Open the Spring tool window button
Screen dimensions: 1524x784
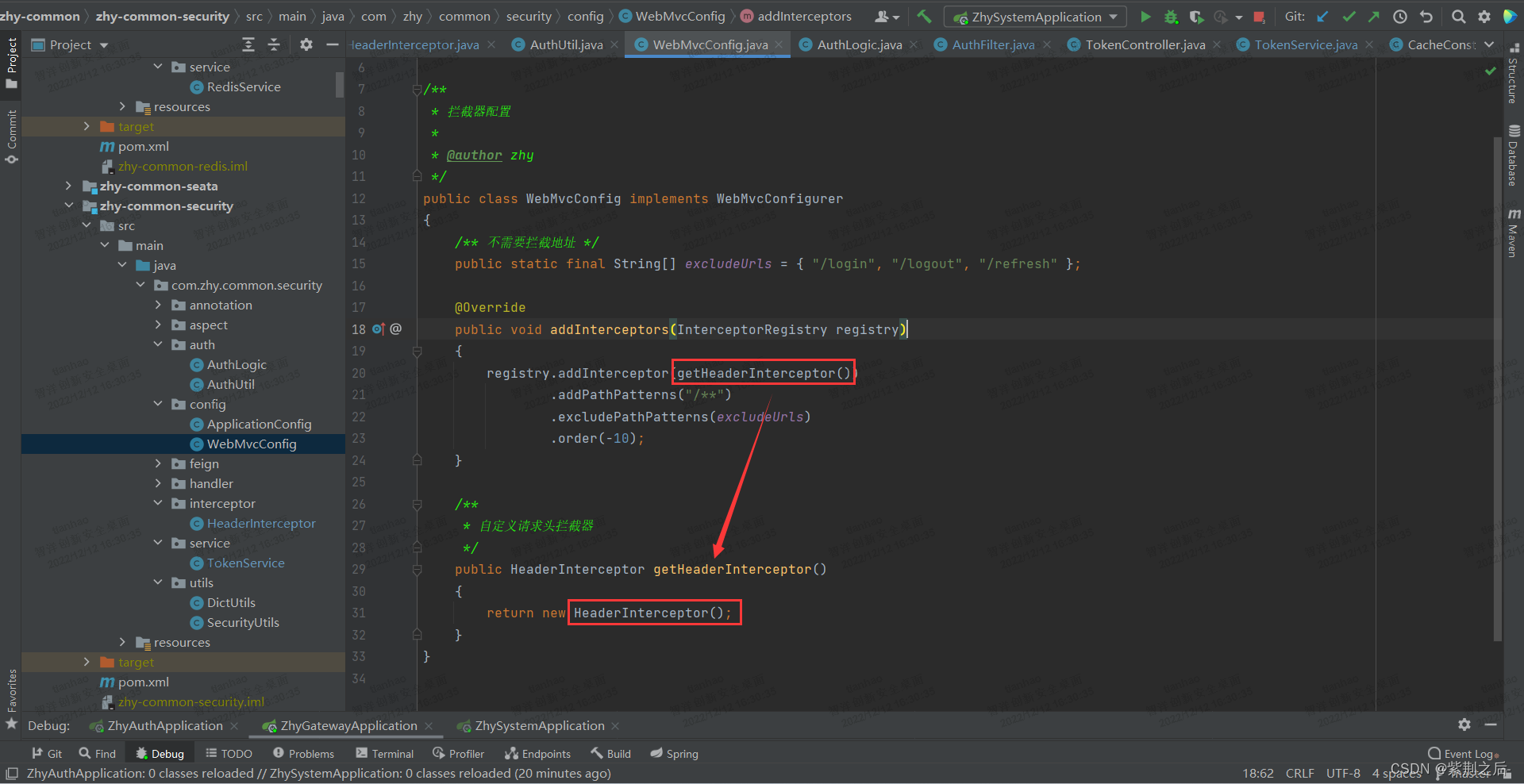(674, 754)
